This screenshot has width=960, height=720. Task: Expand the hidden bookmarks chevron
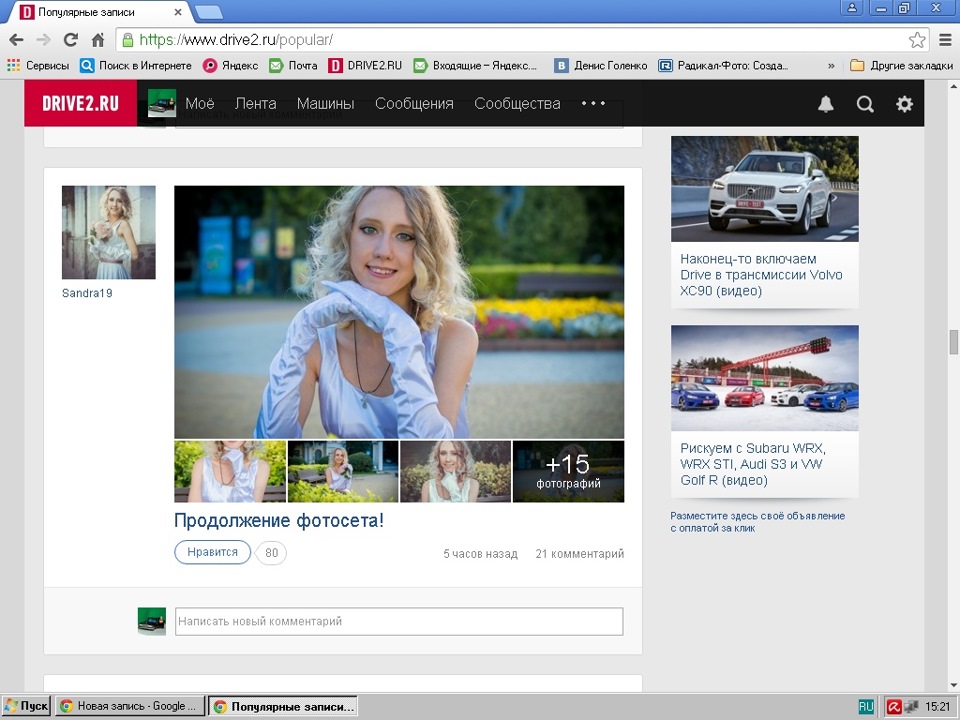coord(831,66)
